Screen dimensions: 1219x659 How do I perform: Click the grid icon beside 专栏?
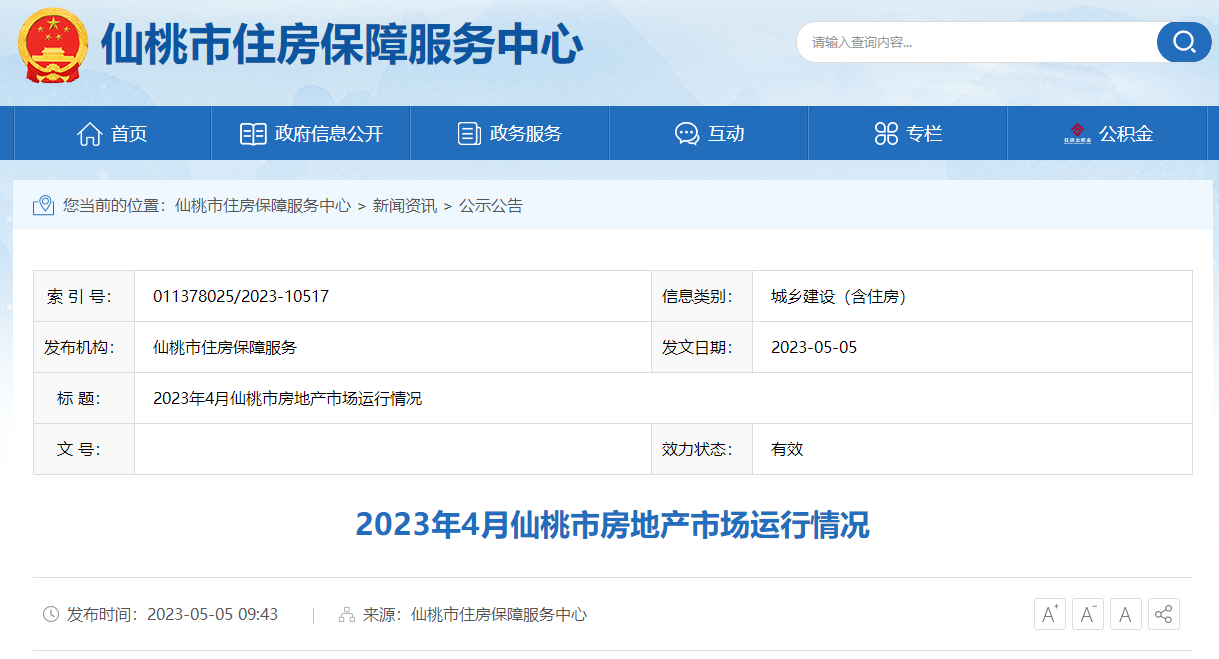pos(884,132)
